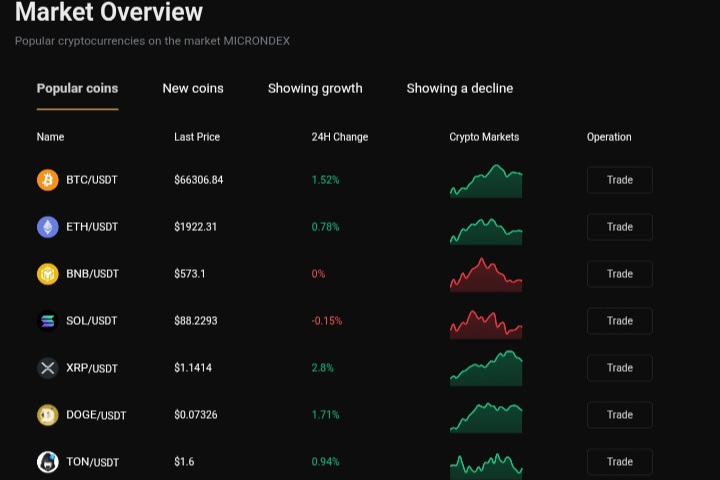
Task: Click the Toncoin coin icon
Action: [48, 462]
